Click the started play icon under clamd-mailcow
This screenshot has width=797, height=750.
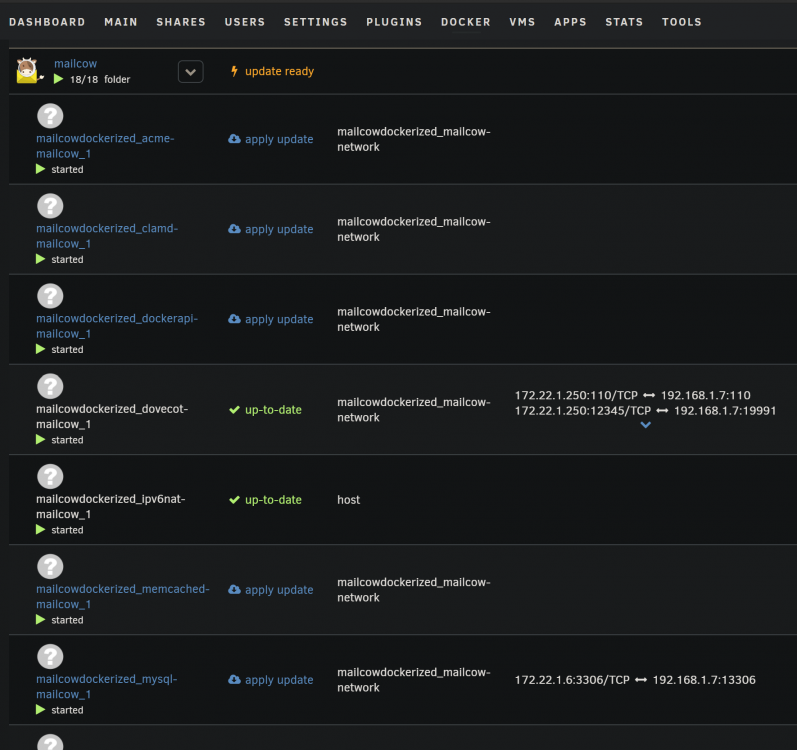point(41,259)
